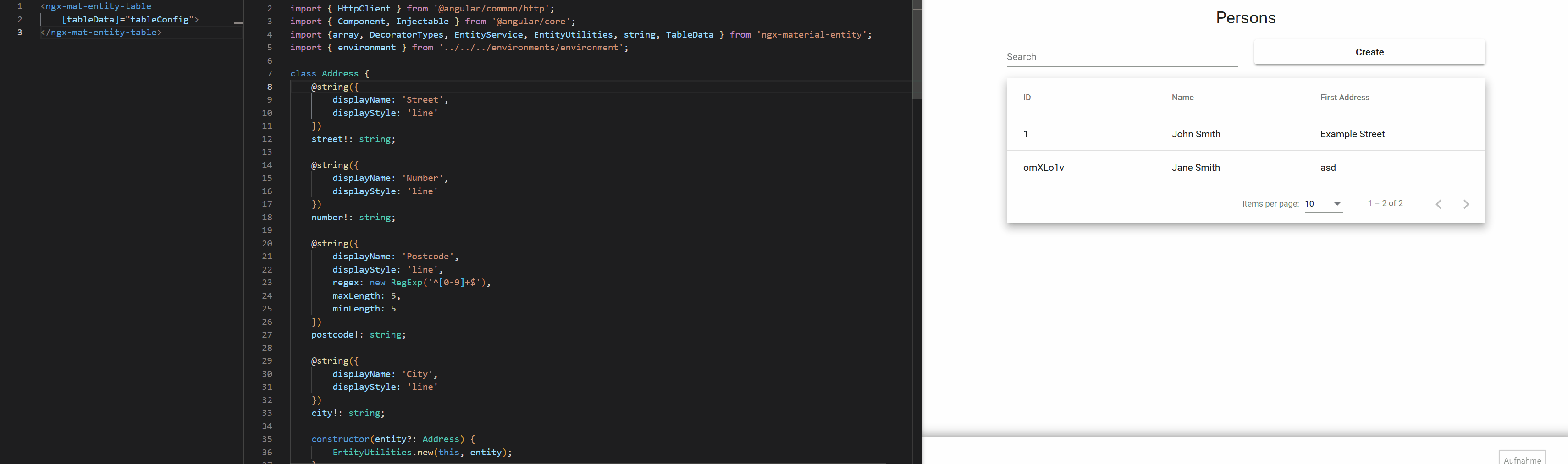Place cursor on the class Address line

click(329, 74)
